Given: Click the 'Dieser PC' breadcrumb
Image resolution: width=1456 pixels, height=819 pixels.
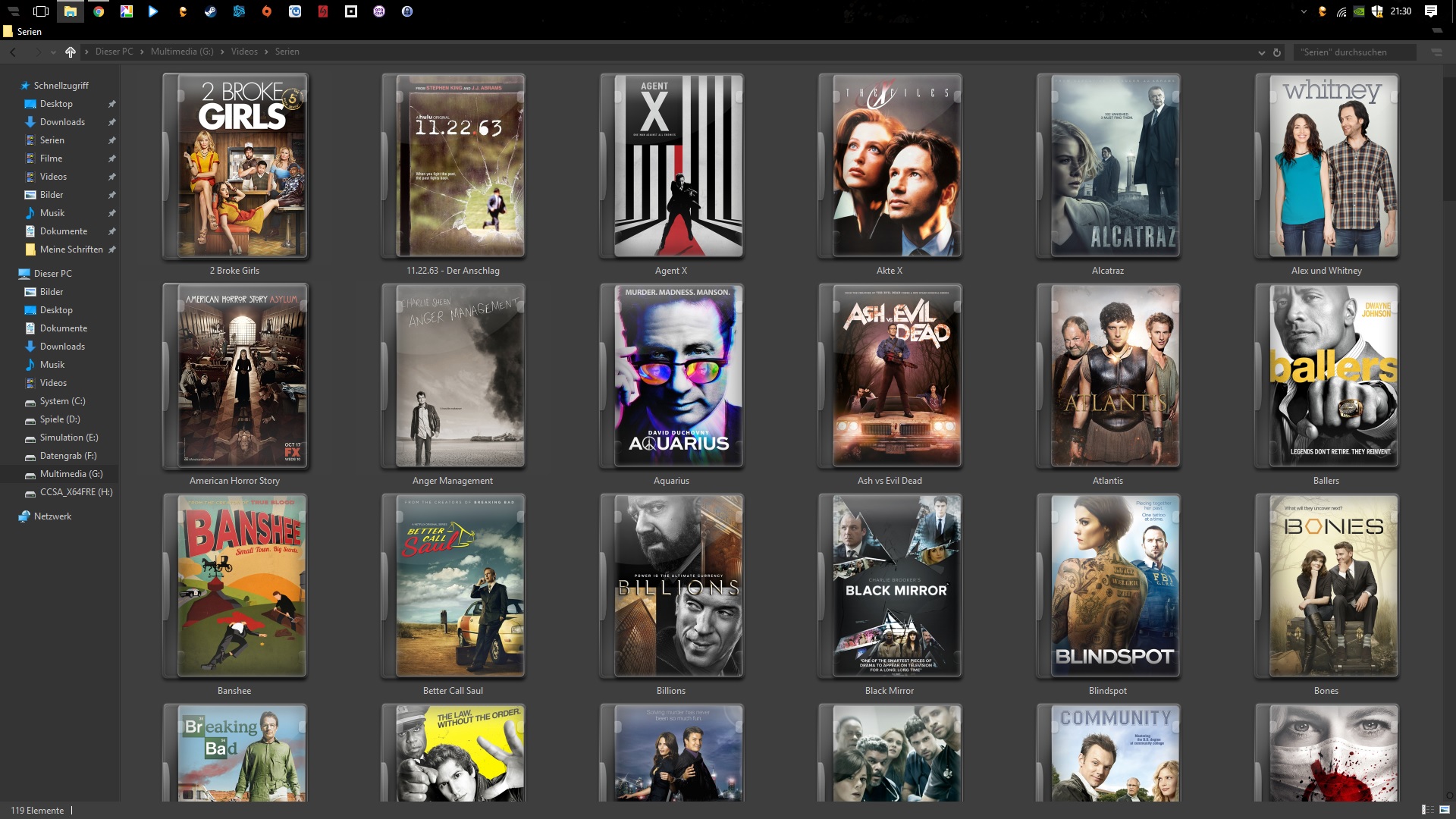Looking at the screenshot, I should point(114,52).
